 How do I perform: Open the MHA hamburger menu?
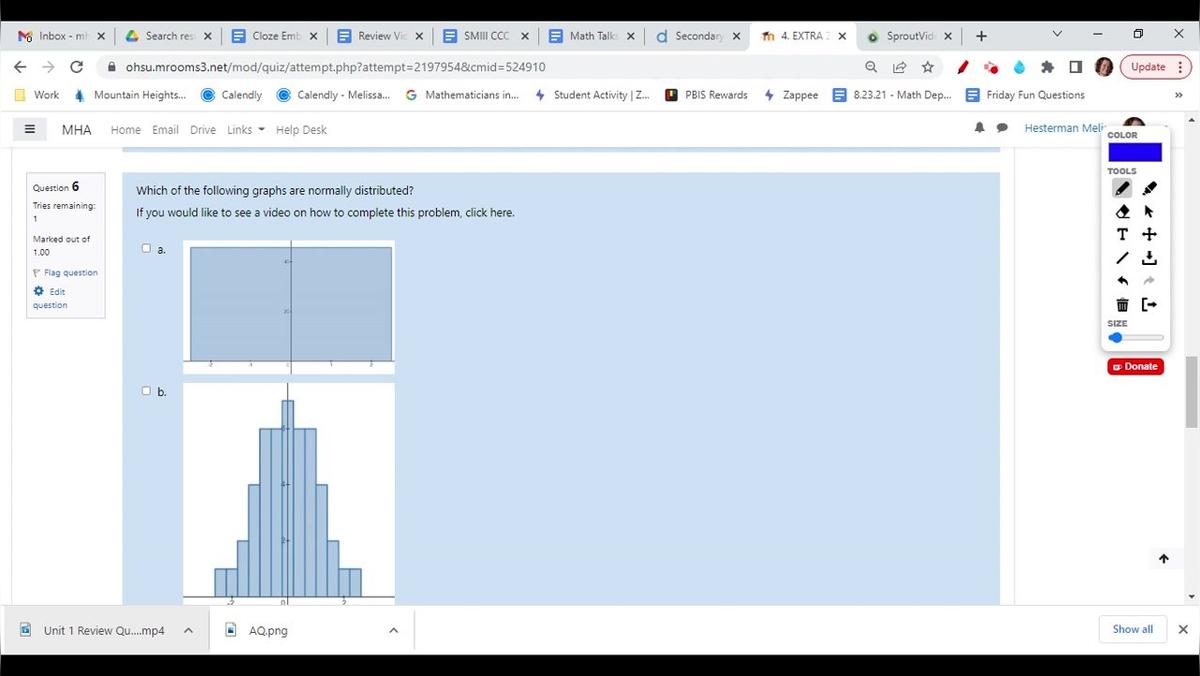tap(29, 129)
